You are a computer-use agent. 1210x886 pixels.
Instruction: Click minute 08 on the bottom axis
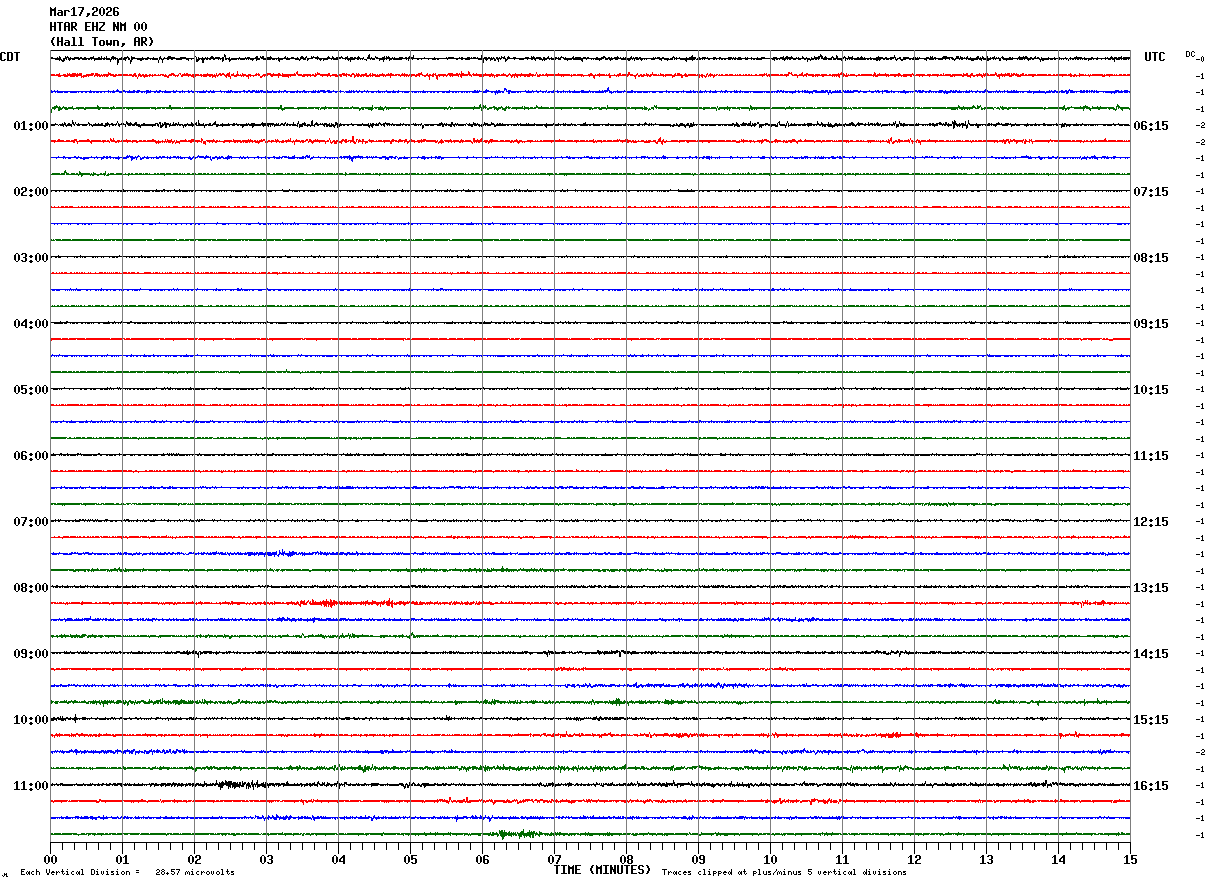626,859
